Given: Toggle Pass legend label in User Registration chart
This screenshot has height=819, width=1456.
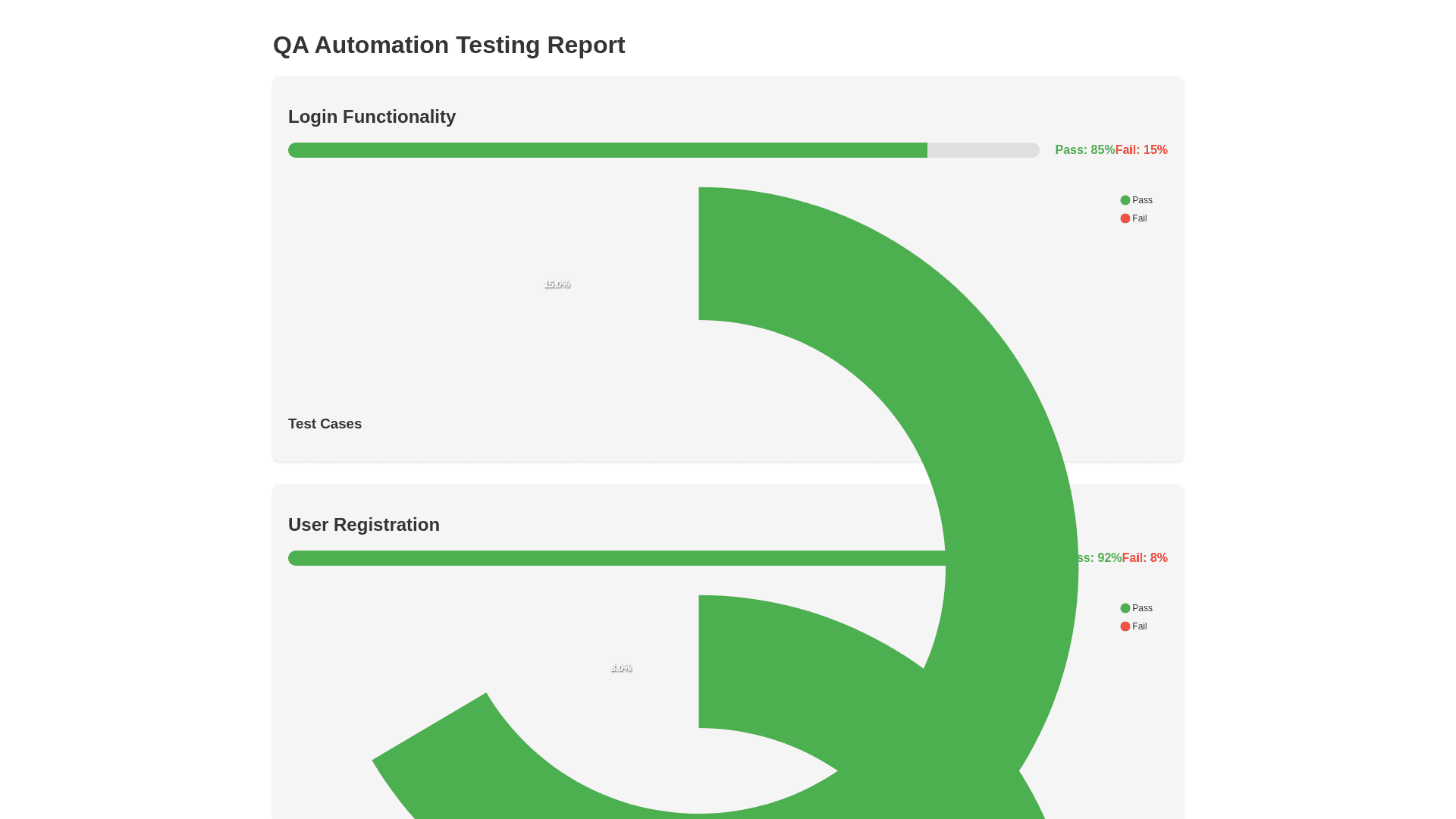Looking at the screenshot, I should pos(1142,608).
